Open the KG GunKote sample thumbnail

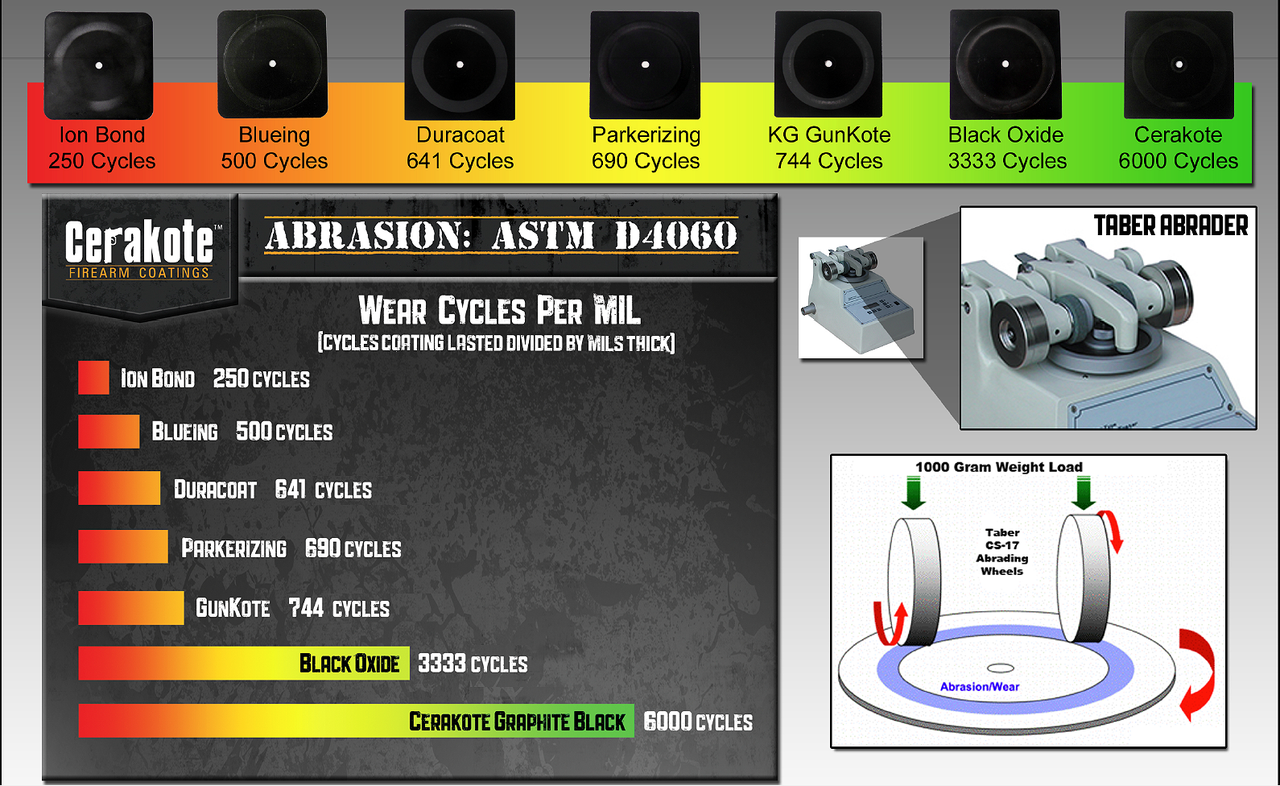point(827,65)
